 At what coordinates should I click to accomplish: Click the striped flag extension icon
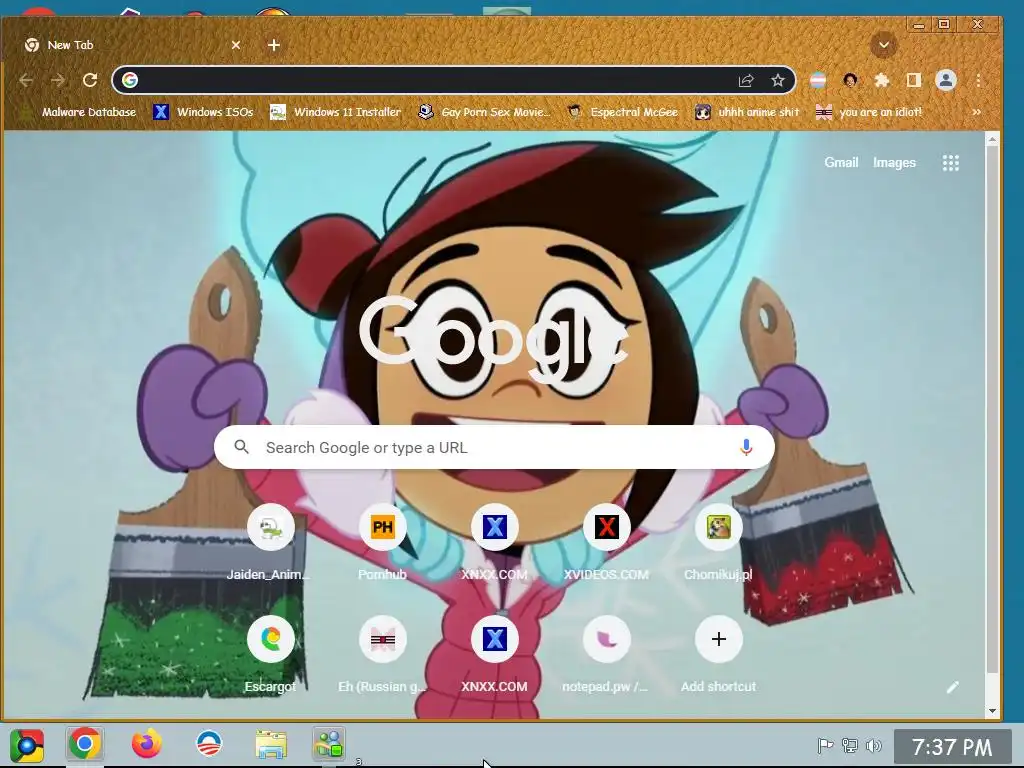coord(818,80)
